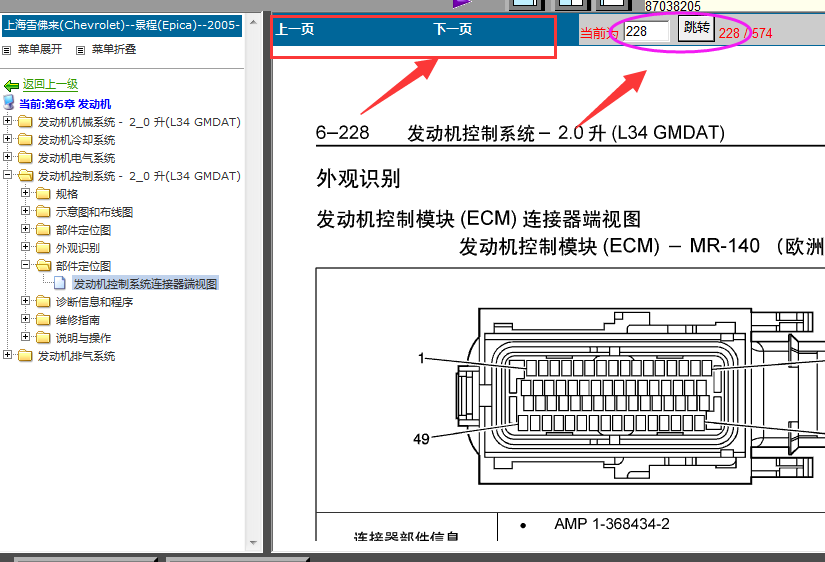This screenshot has height=562, width=825.
Task: Click folder icon of 规格
Action: point(43,194)
